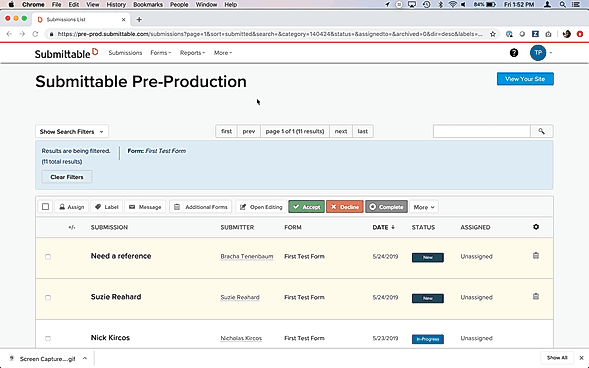This screenshot has width=589, height=368.
Task: Close the downloads bar
Action: 581,358
